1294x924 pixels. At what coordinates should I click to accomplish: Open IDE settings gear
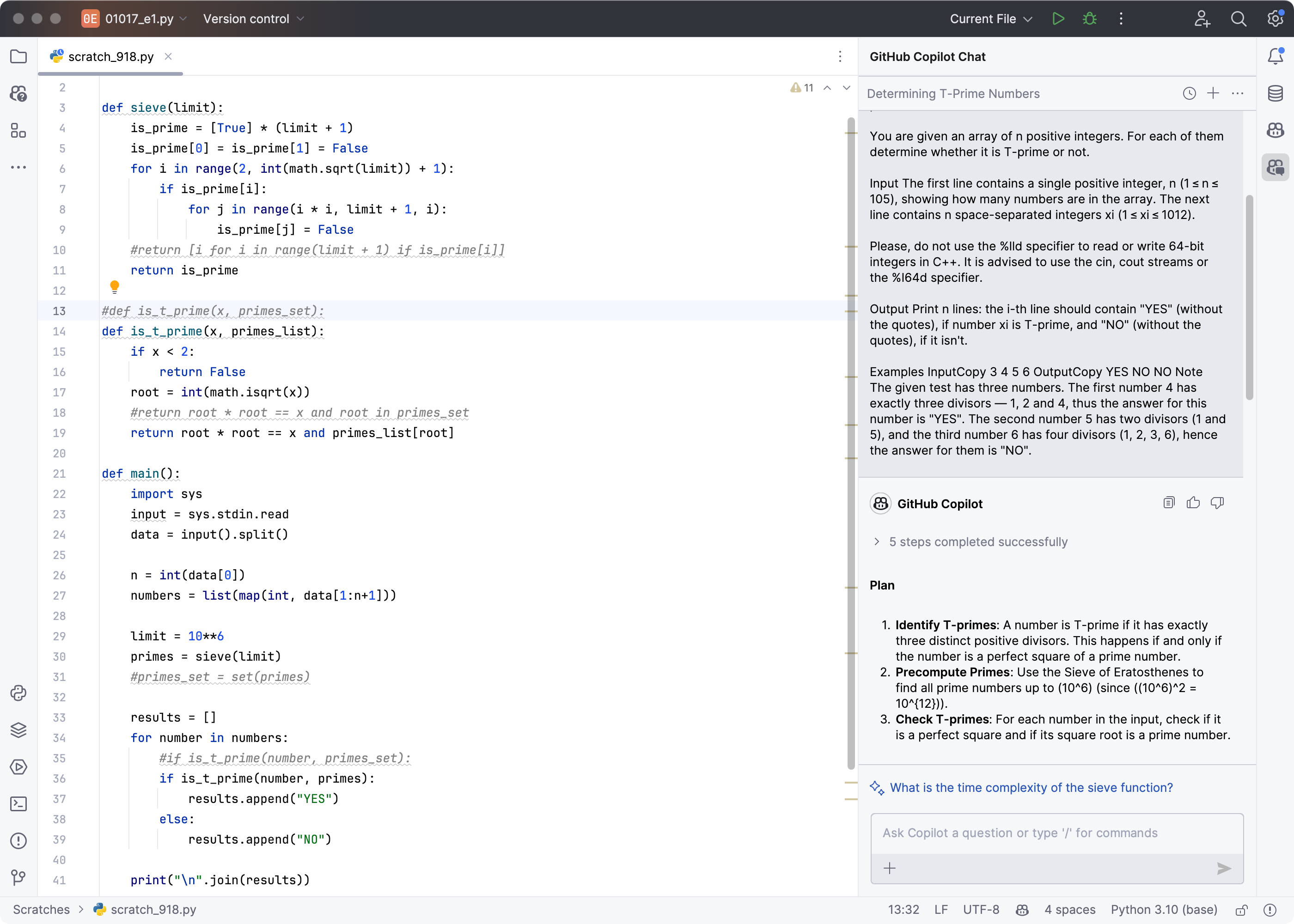[1275, 19]
